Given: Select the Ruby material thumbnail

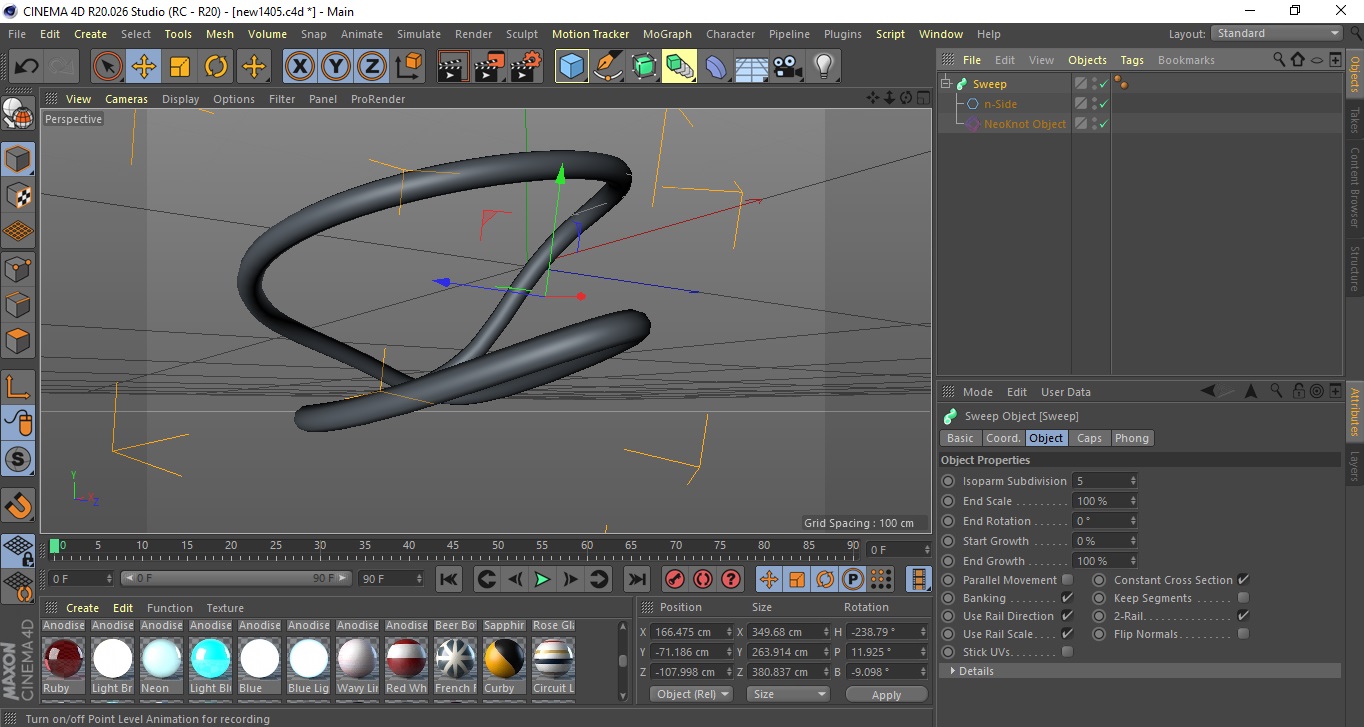Looking at the screenshot, I should 63,659.
